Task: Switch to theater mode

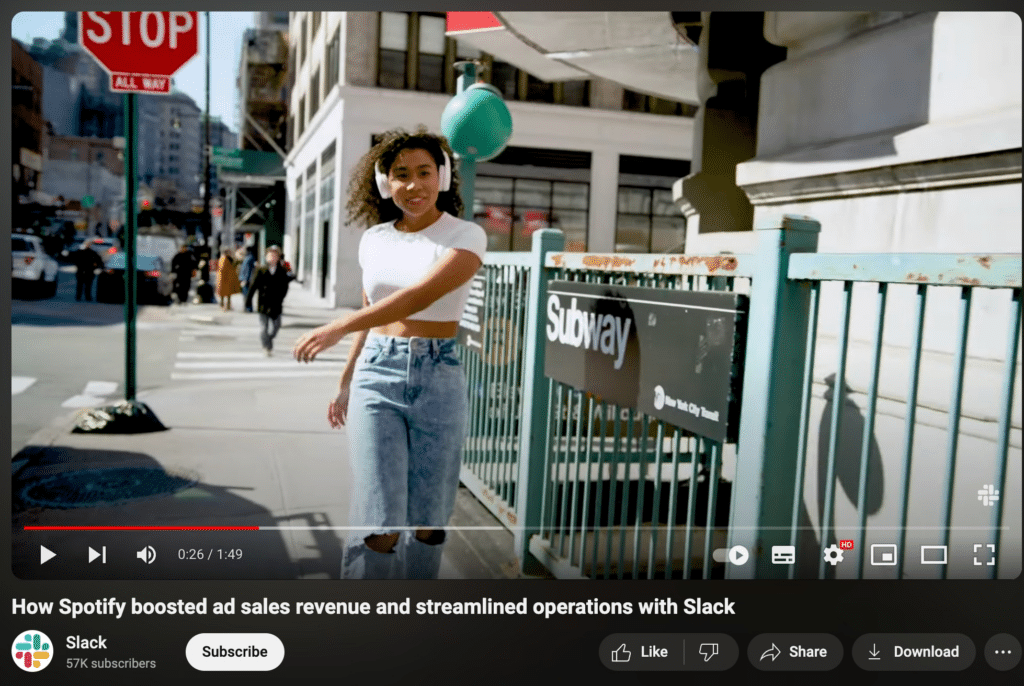Action: coord(934,555)
